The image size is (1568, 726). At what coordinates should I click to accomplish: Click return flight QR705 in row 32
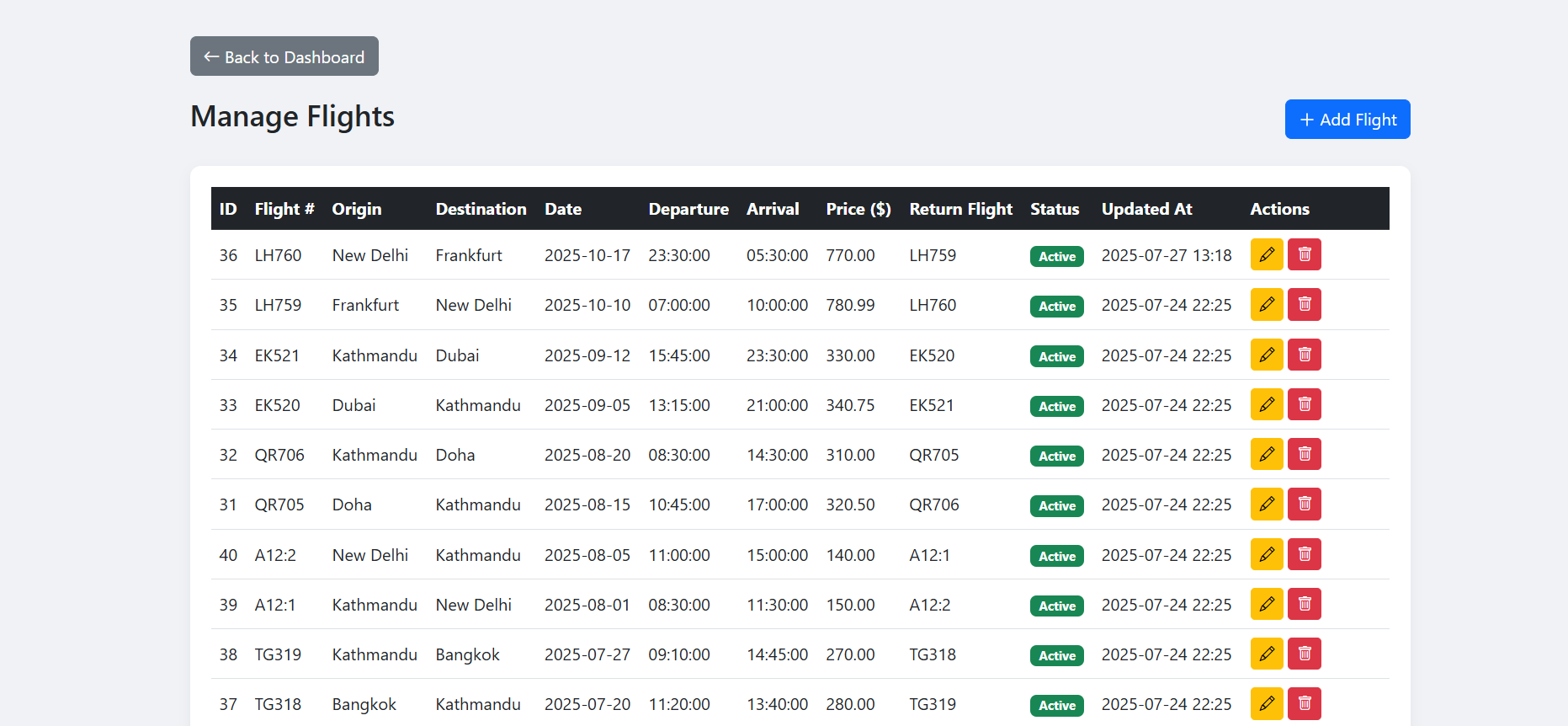pos(933,455)
